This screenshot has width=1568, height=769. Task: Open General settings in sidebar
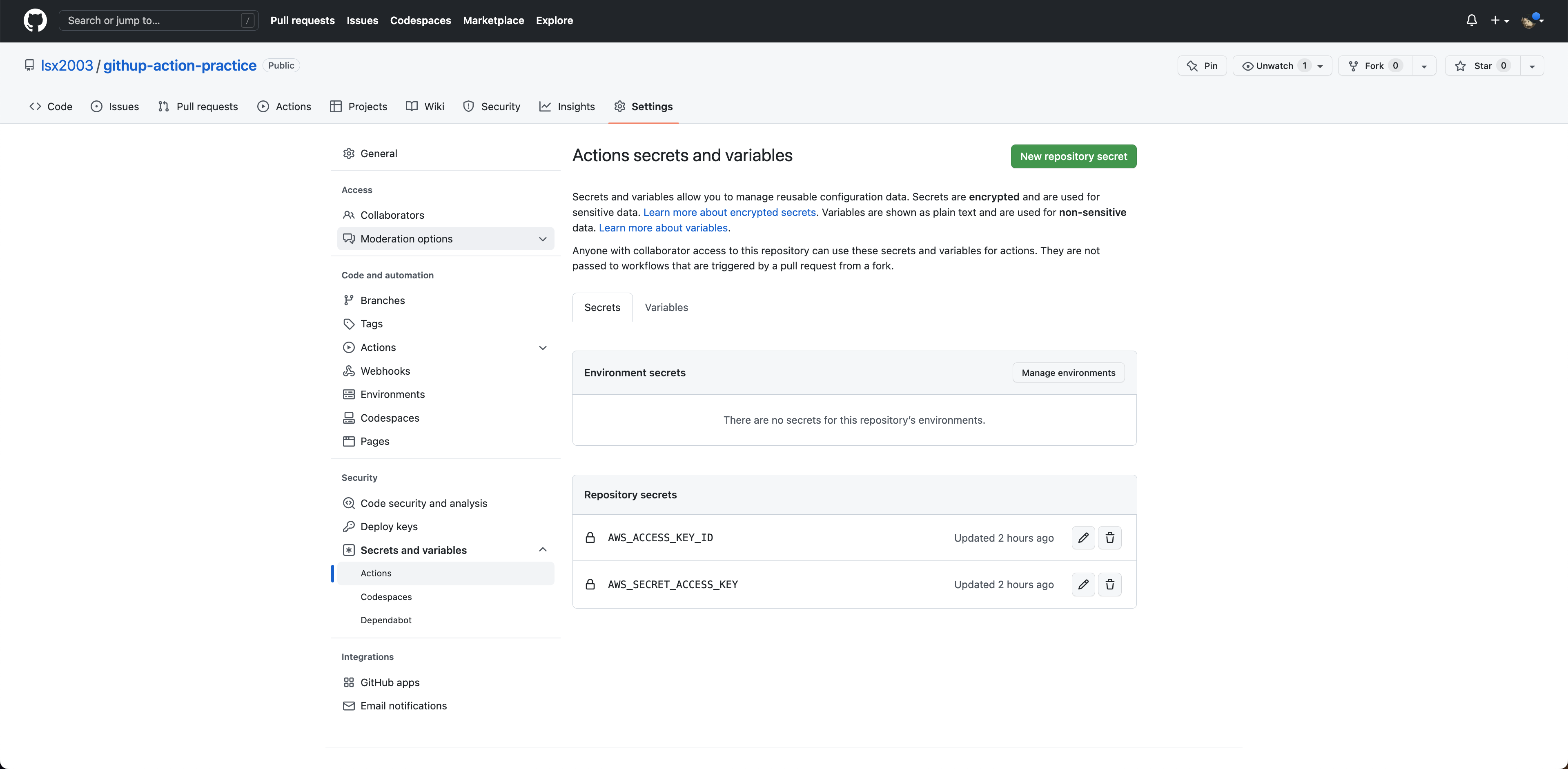pos(445,153)
